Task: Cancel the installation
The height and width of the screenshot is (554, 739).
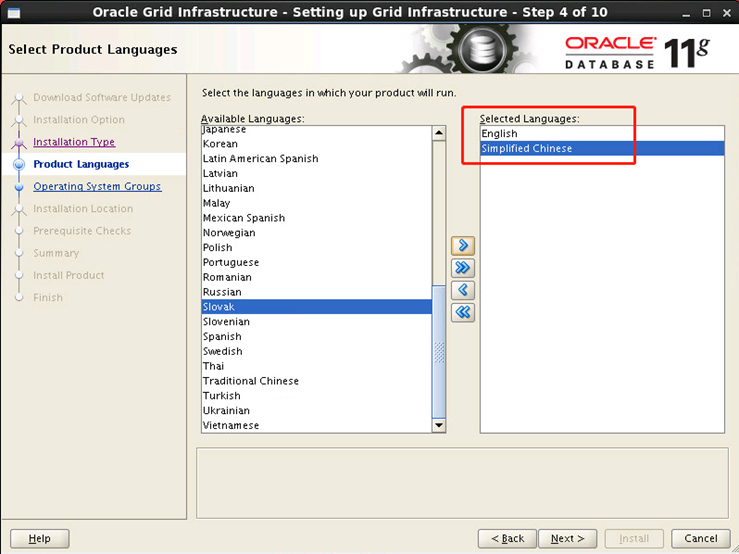Action: pyautogui.click(x=701, y=538)
